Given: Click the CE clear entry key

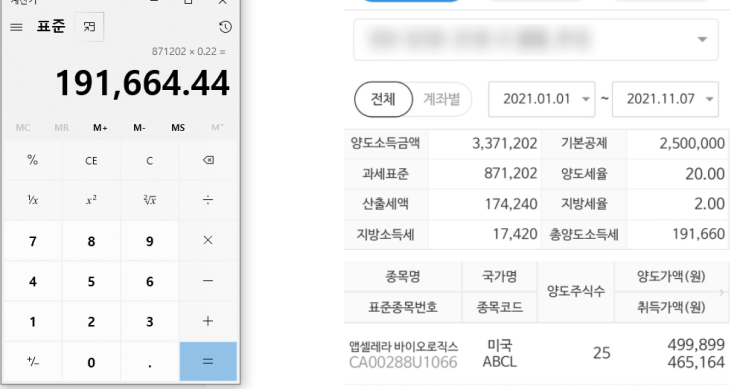Looking at the screenshot, I should pos(91,160).
